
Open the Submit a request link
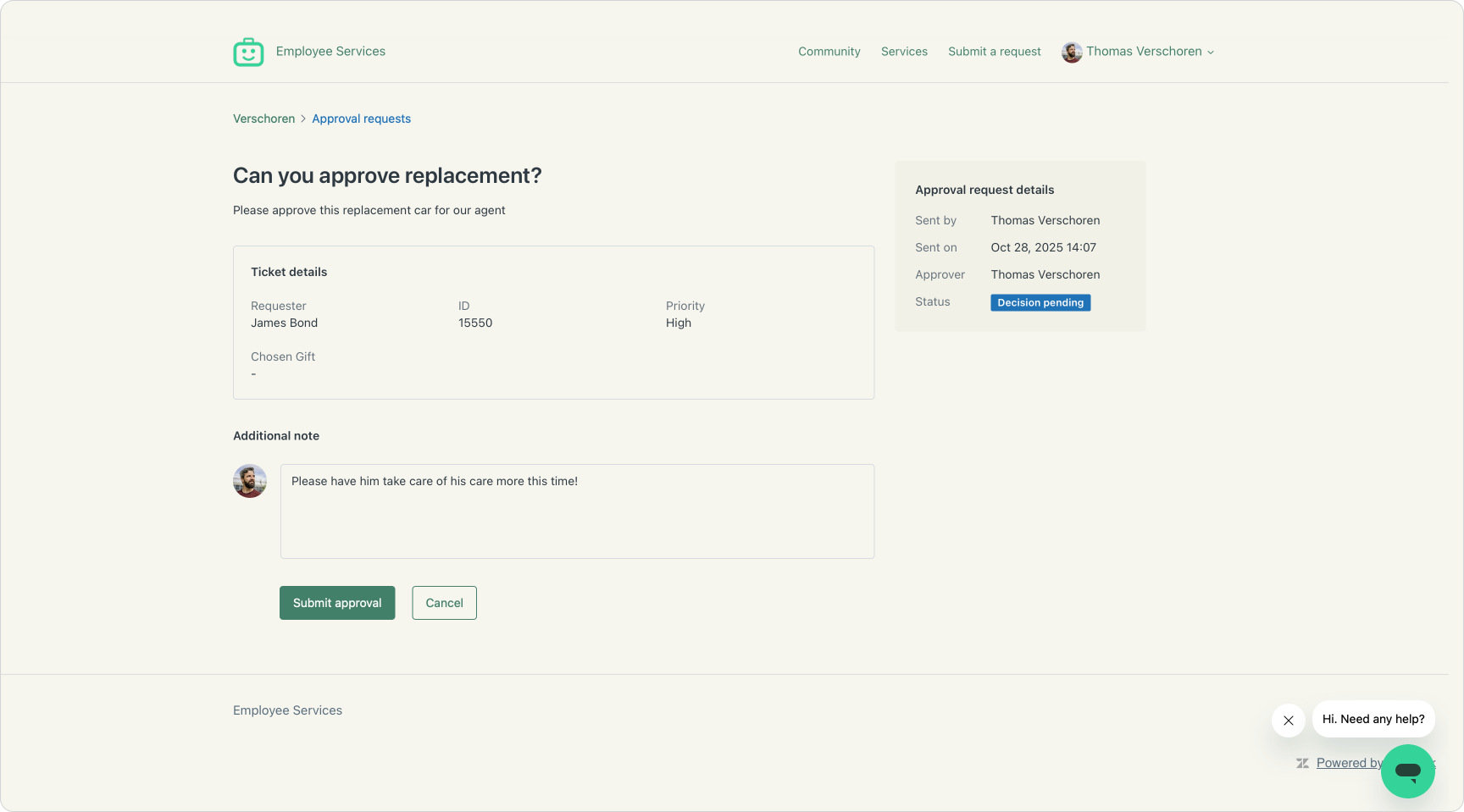coord(994,52)
